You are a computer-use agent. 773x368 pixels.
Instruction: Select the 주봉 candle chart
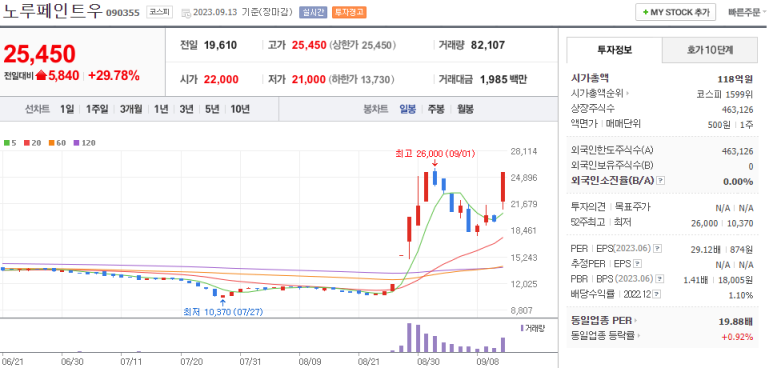point(436,109)
